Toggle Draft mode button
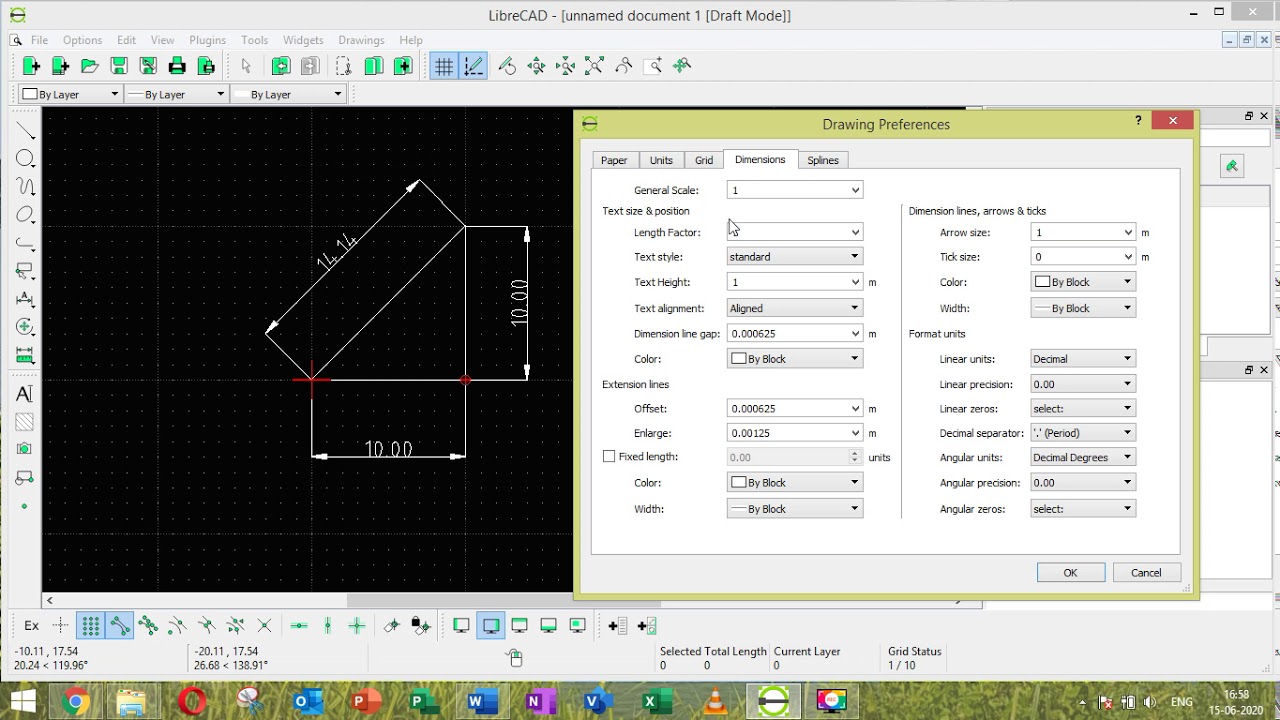 coord(473,66)
